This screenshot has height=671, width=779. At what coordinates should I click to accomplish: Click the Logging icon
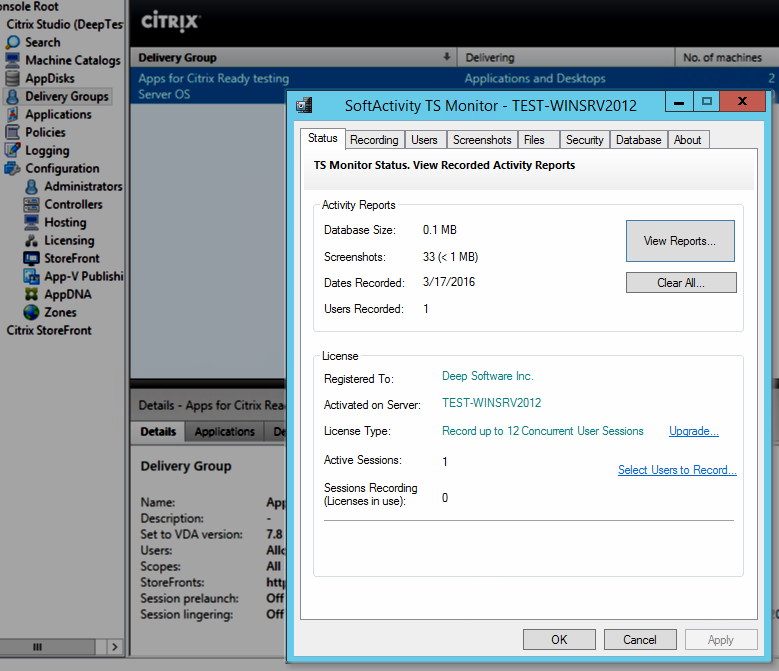click(x=12, y=150)
